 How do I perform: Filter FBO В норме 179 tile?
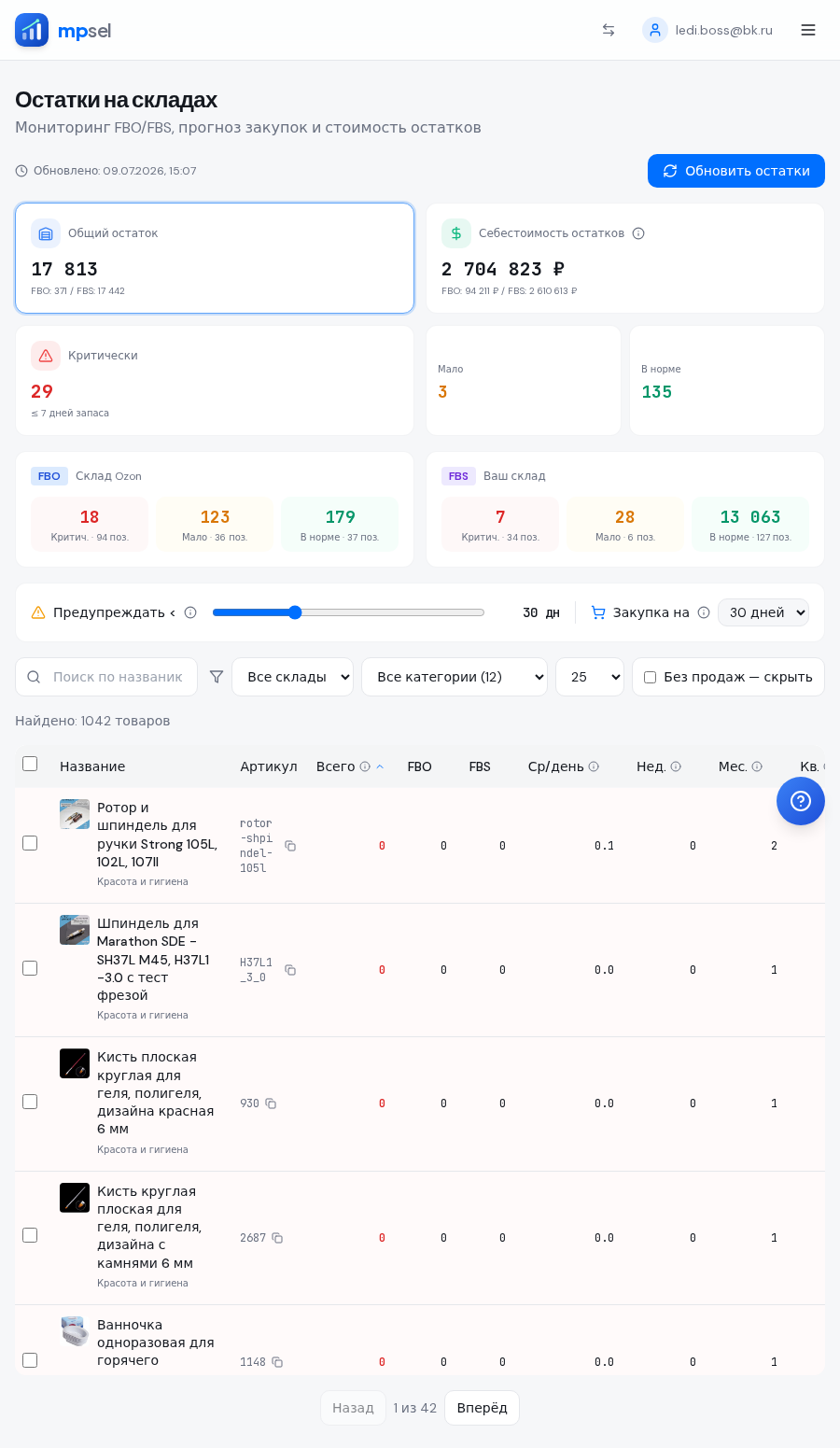[340, 525]
